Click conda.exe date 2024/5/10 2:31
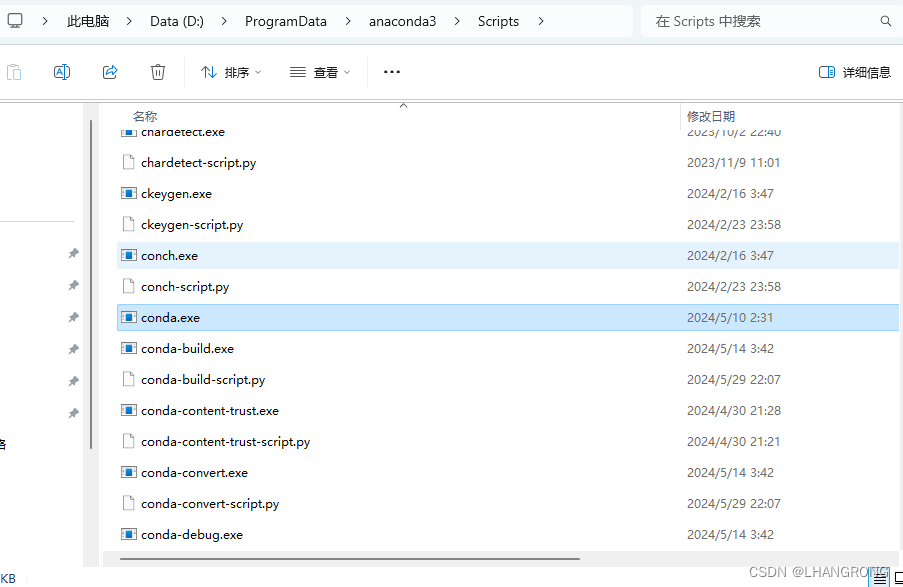 (x=730, y=318)
